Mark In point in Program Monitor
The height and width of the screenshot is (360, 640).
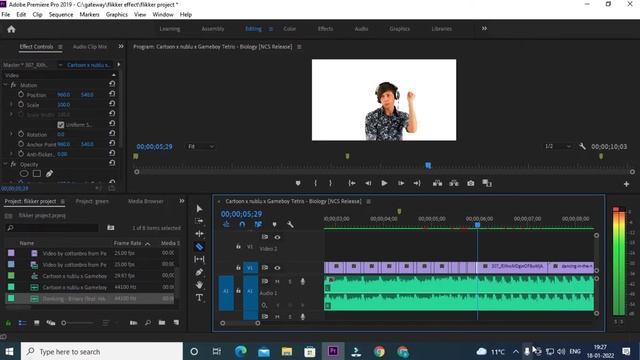(x=316, y=183)
